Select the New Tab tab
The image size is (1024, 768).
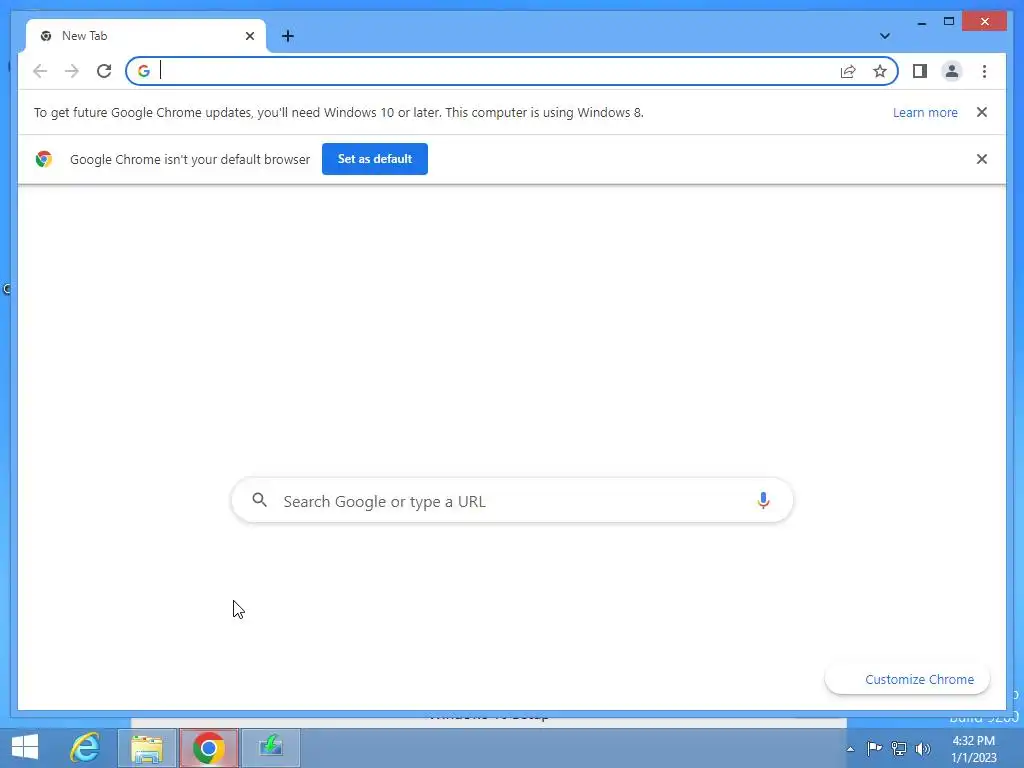click(146, 36)
